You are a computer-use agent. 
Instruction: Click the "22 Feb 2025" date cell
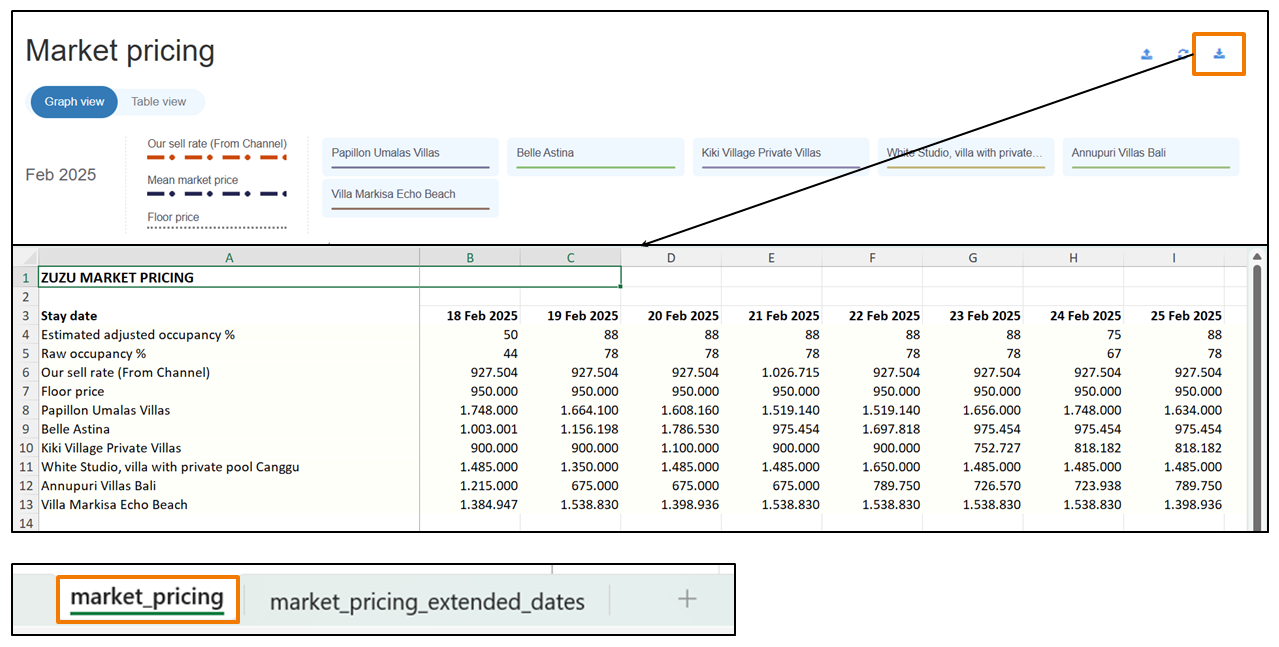coord(872,316)
